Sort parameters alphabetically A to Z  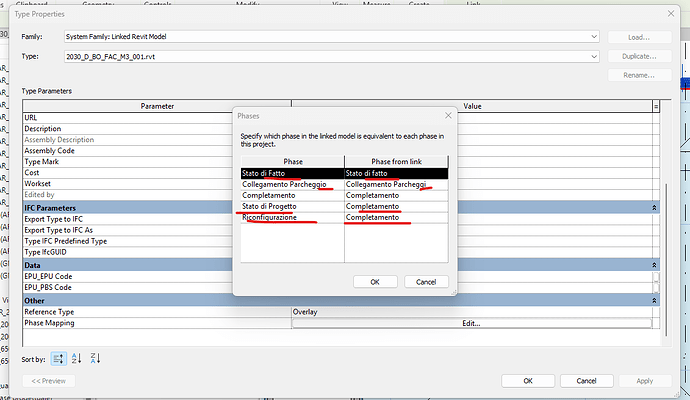77,358
